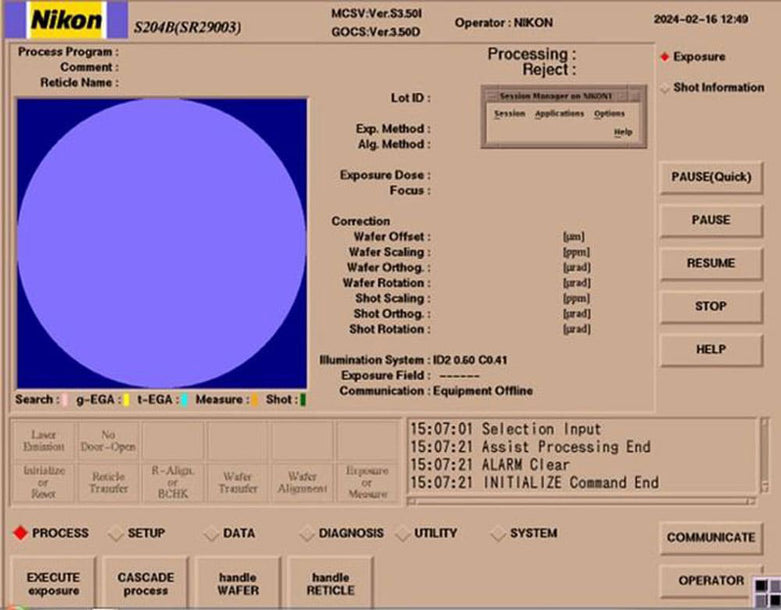The height and width of the screenshot is (610, 781).
Task: Select the Shot Information view option
Action: click(x=665, y=88)
